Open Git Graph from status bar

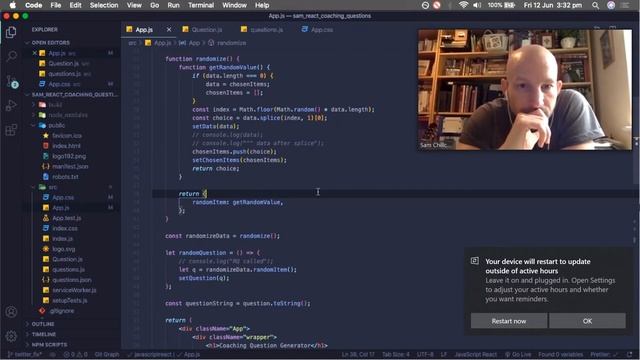coord(107,355)
